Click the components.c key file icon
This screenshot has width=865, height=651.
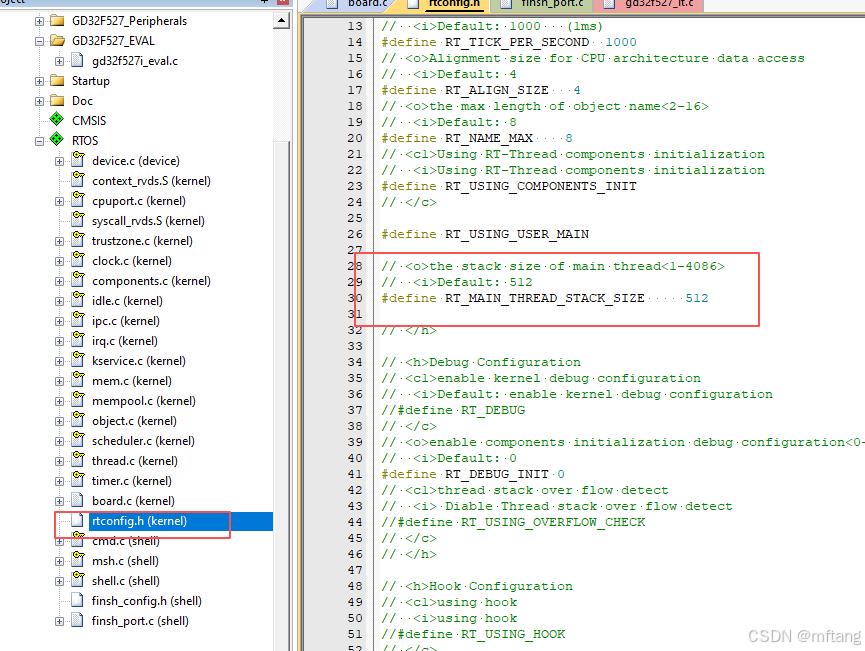(x=78, y=279)
